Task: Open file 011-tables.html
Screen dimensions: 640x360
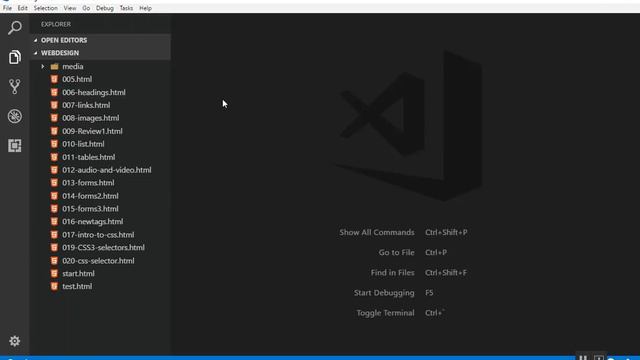Action: coord(89,157)
